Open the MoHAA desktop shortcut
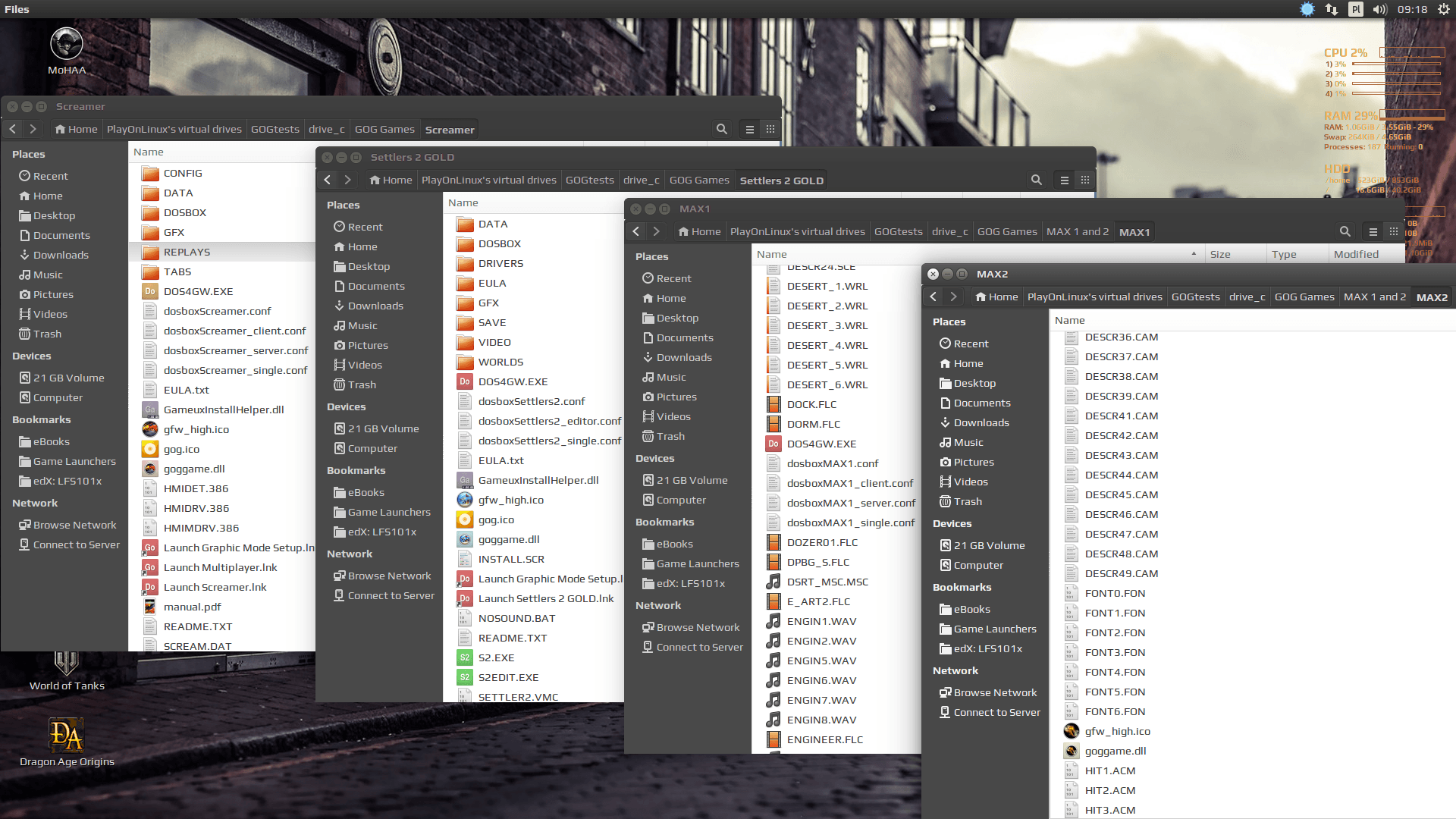 [67, 51]
